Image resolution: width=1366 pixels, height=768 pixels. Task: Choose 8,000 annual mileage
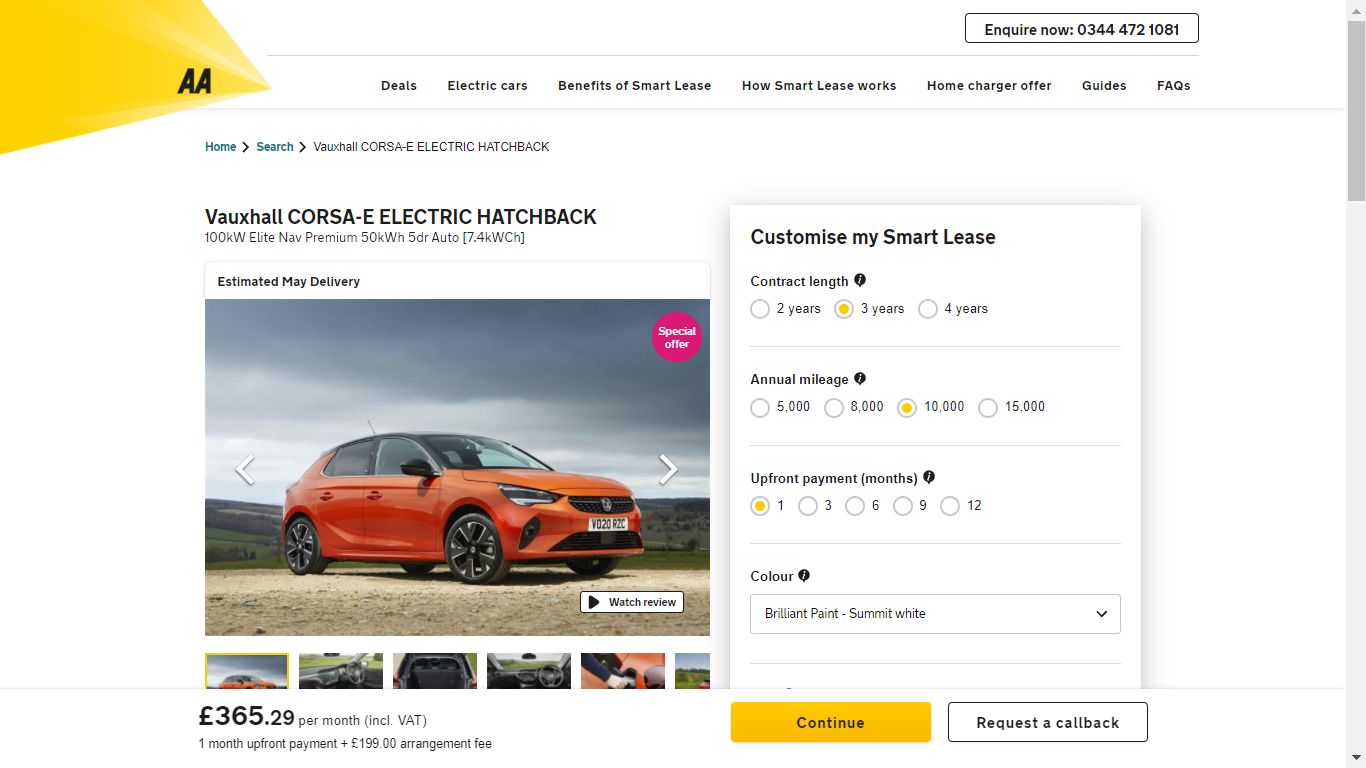coord(834,407)
